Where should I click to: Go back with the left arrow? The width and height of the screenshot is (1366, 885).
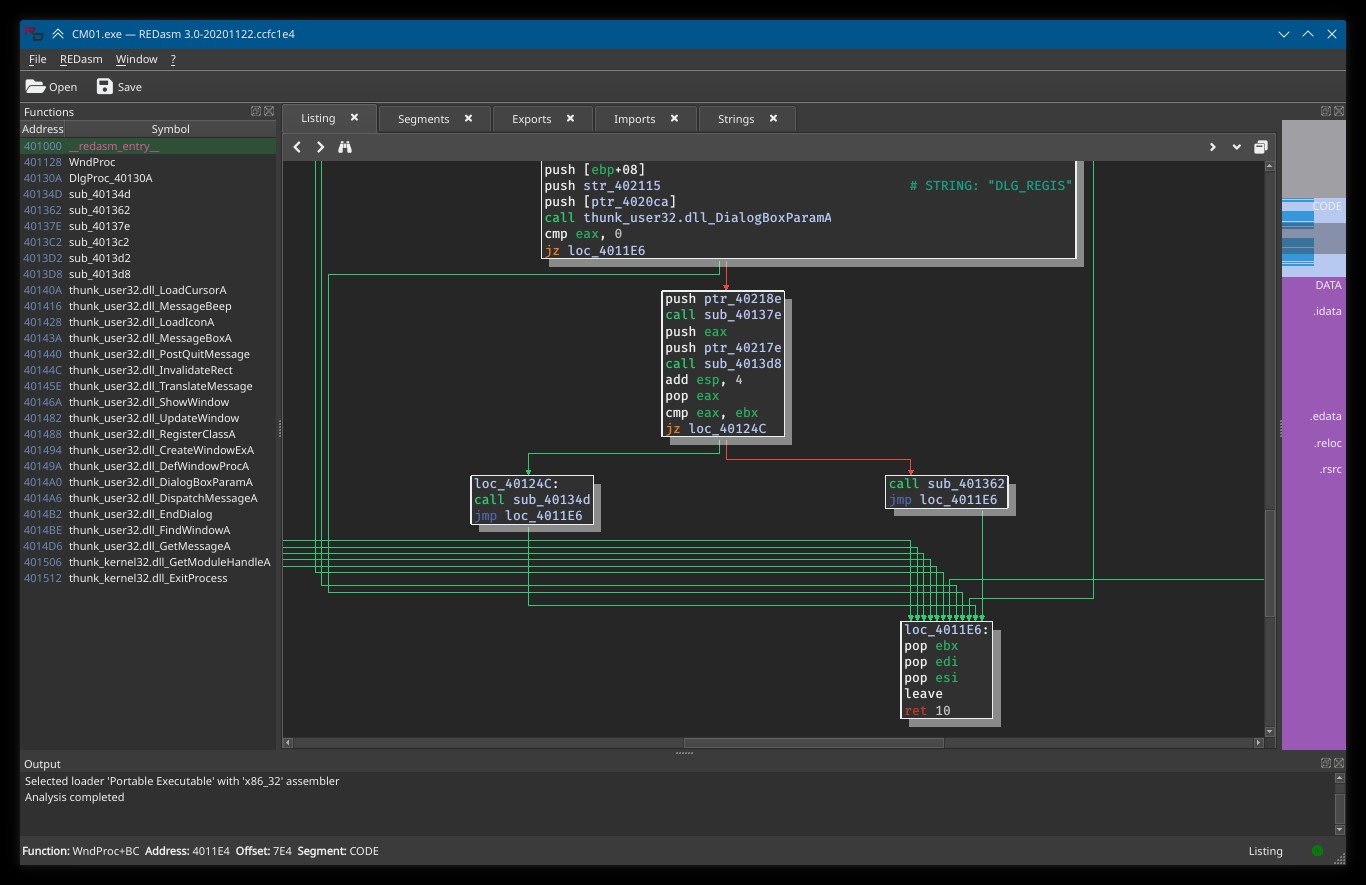297,147
